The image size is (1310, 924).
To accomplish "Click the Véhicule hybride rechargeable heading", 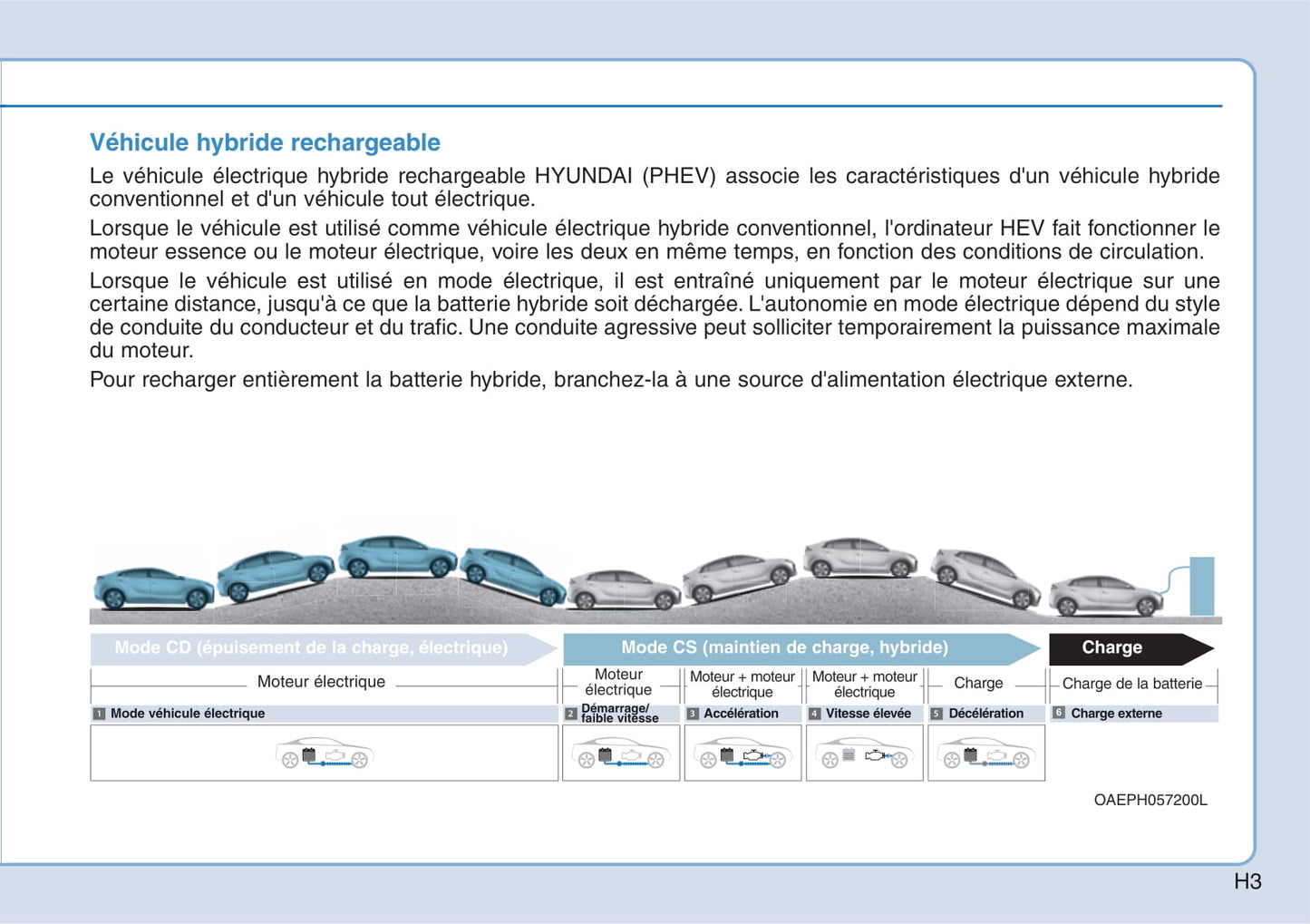I will tap(265, 142).
